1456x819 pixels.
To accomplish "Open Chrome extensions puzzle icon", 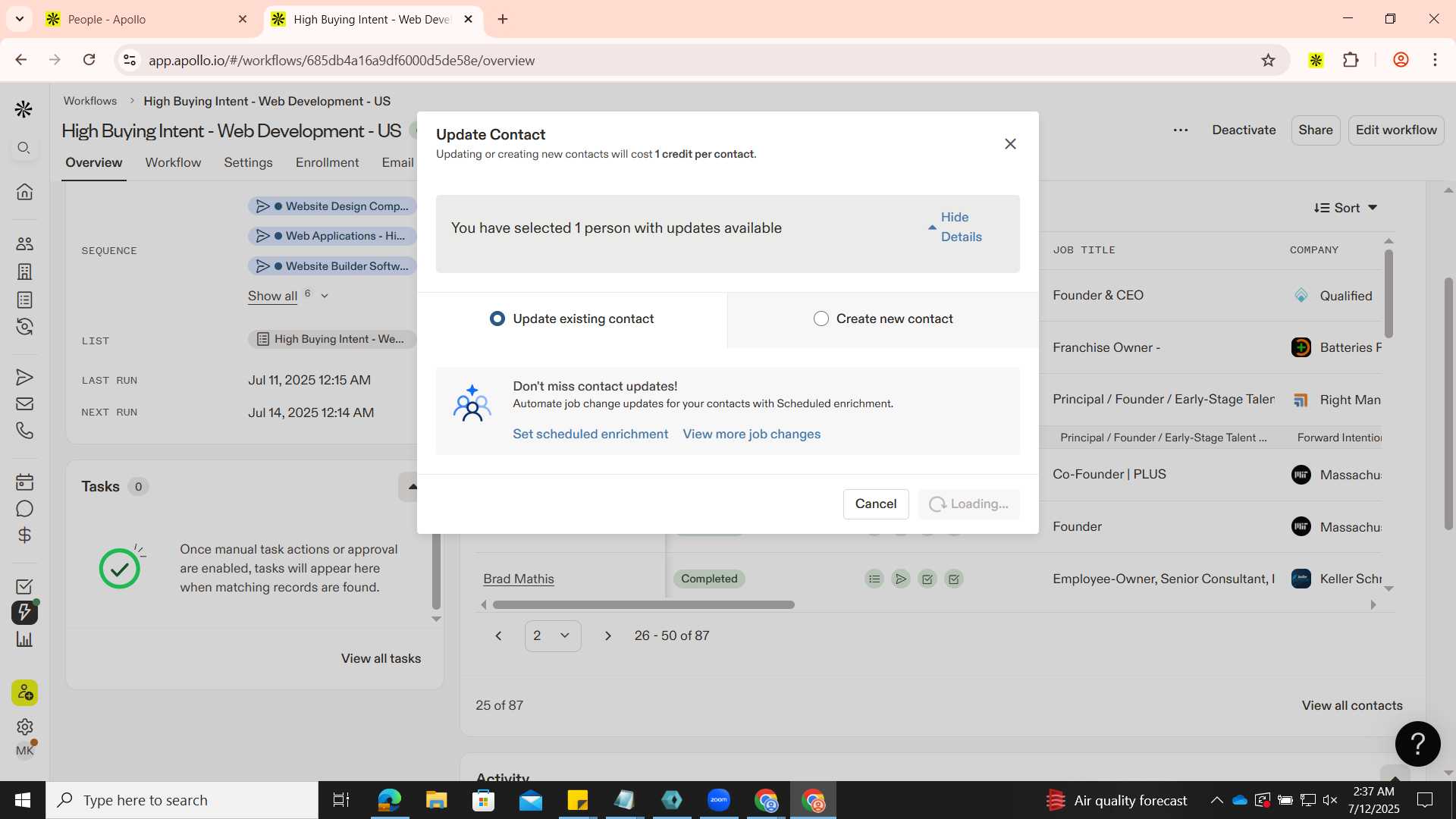I will 1351,60.
